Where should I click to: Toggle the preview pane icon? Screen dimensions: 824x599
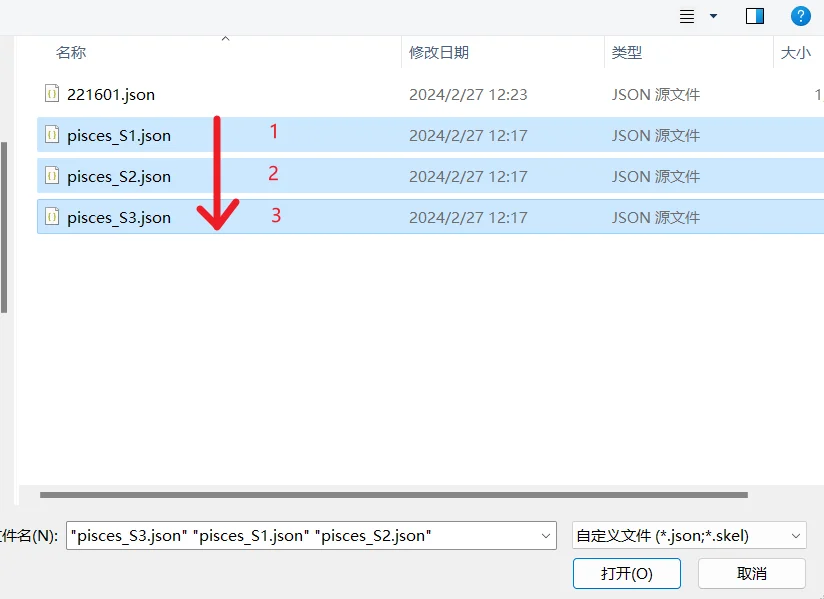[754, 16]
